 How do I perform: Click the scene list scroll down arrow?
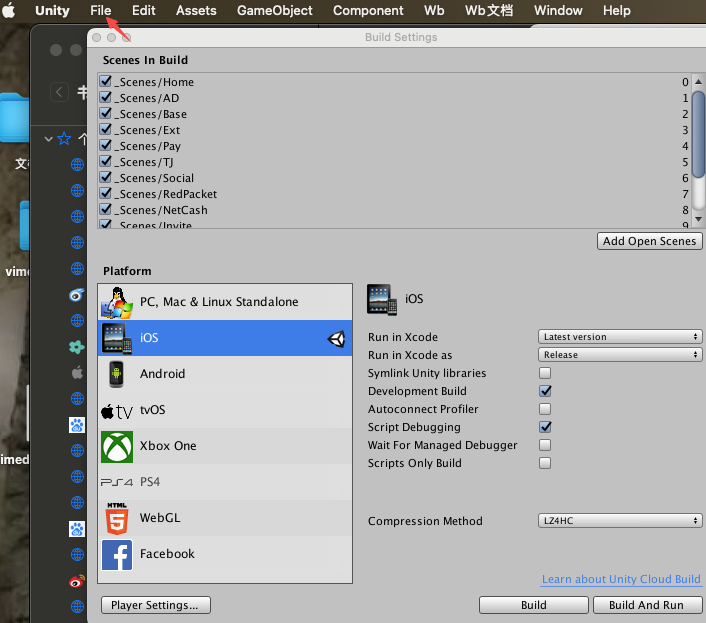coord(698,219)
